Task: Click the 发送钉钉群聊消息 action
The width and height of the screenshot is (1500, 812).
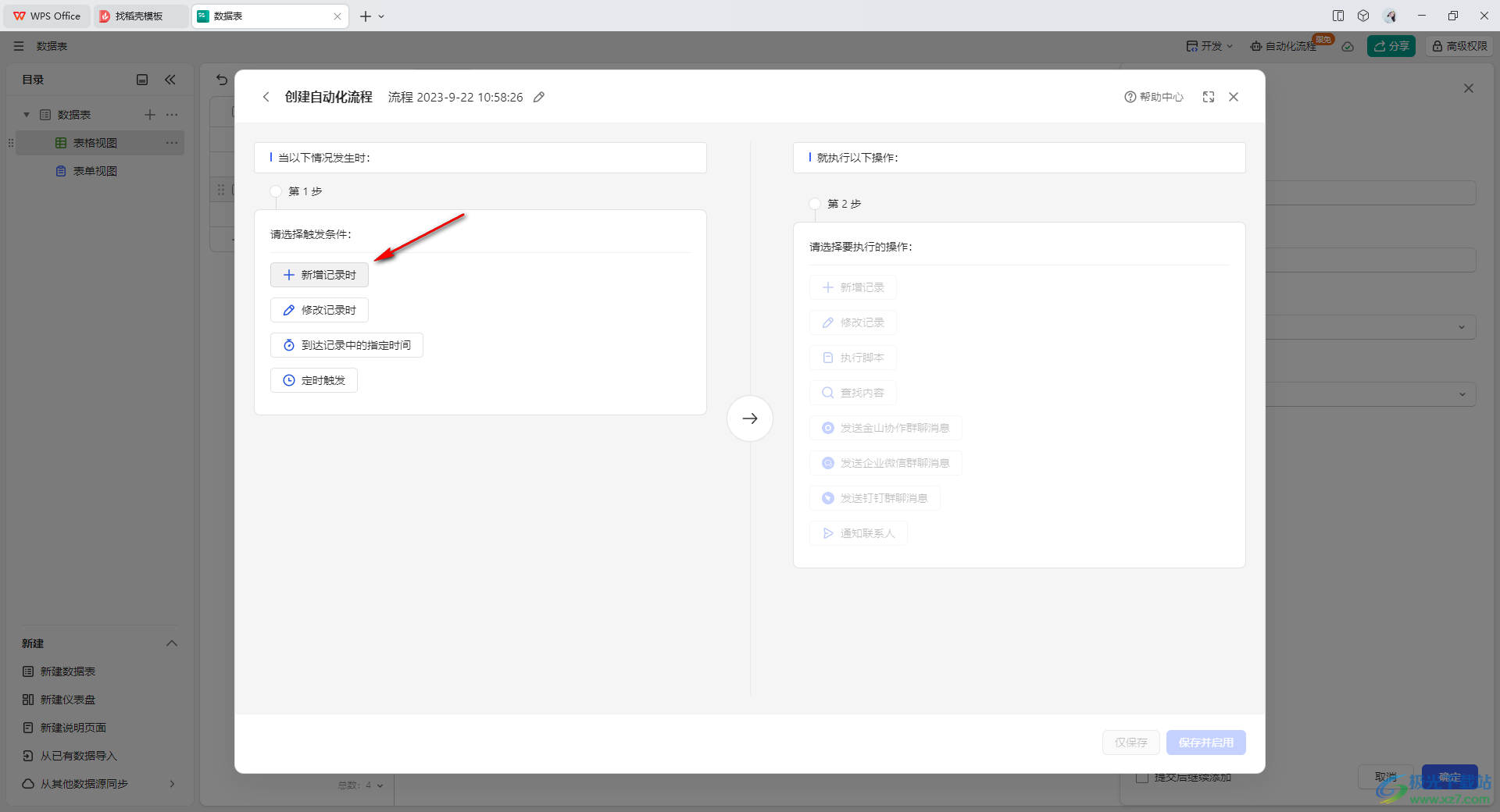Action: [x=875, y=498]
